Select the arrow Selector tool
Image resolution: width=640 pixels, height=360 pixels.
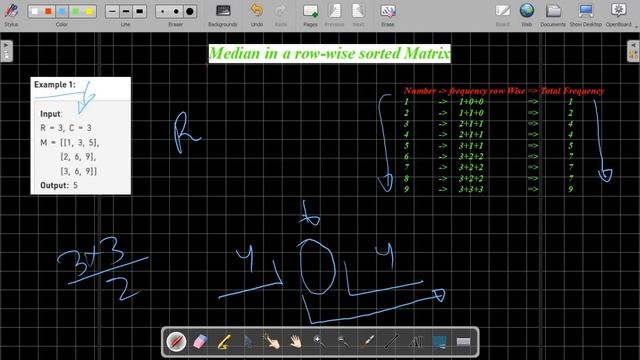pyautogui.click(x=248, y=342)
